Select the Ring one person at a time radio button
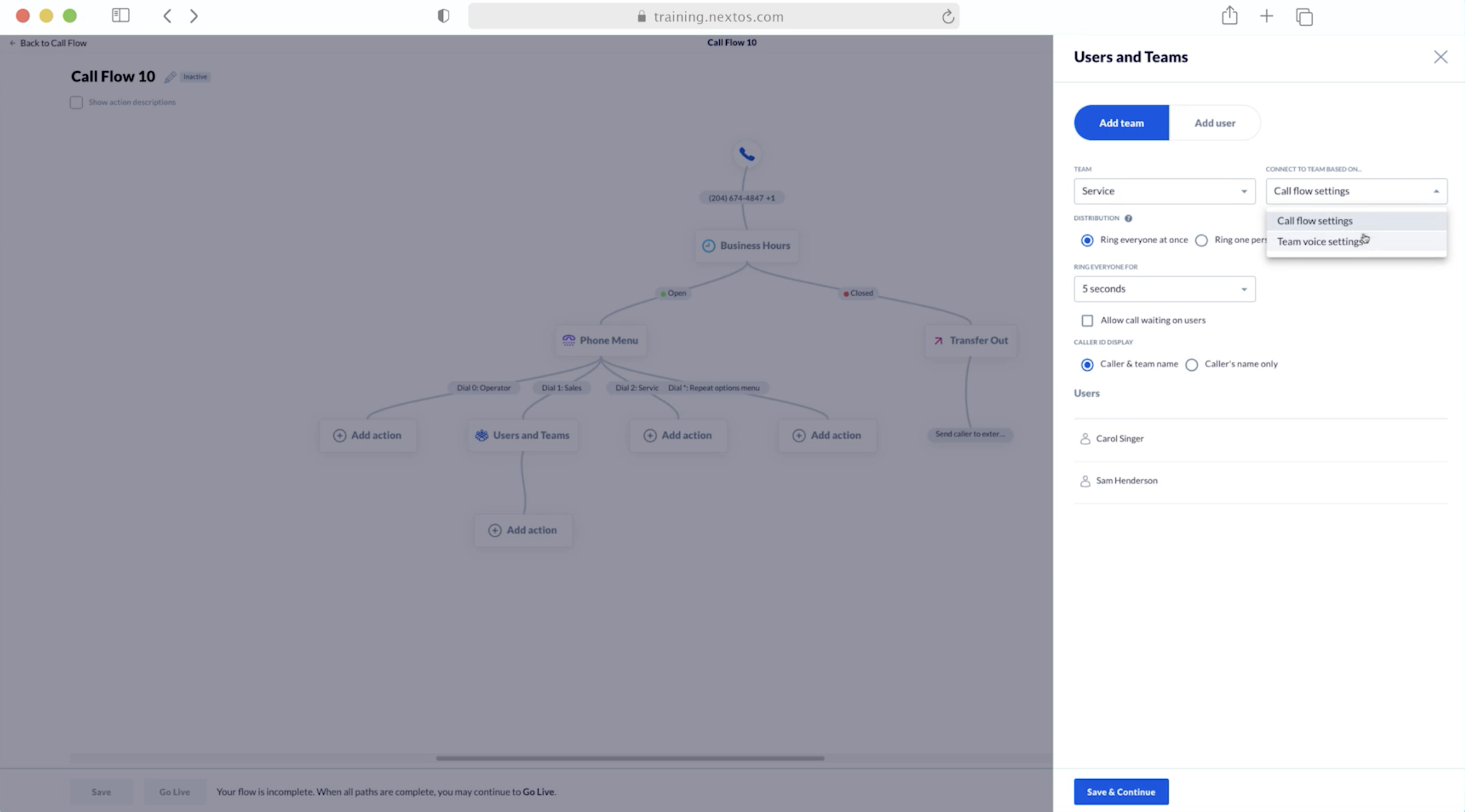Viewport: 1465px width, 812px height. pos(1201,239)
